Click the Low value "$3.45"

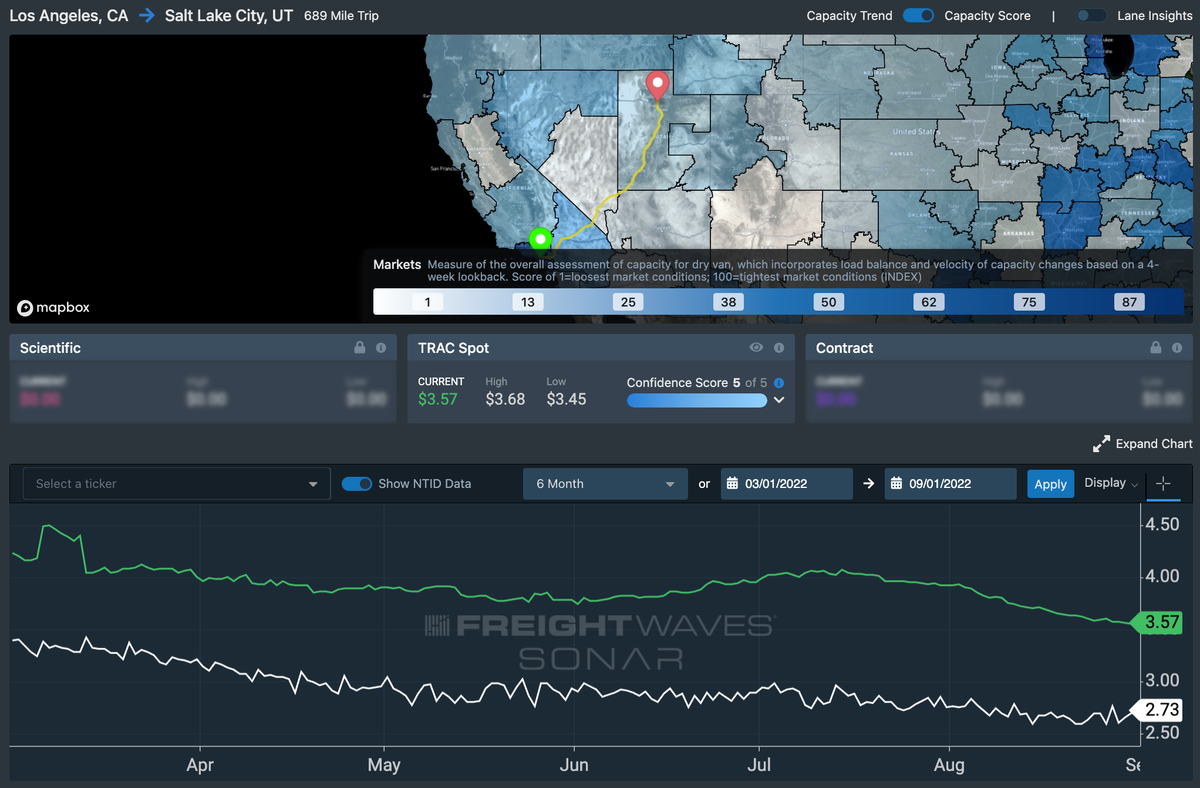(566, 399)
